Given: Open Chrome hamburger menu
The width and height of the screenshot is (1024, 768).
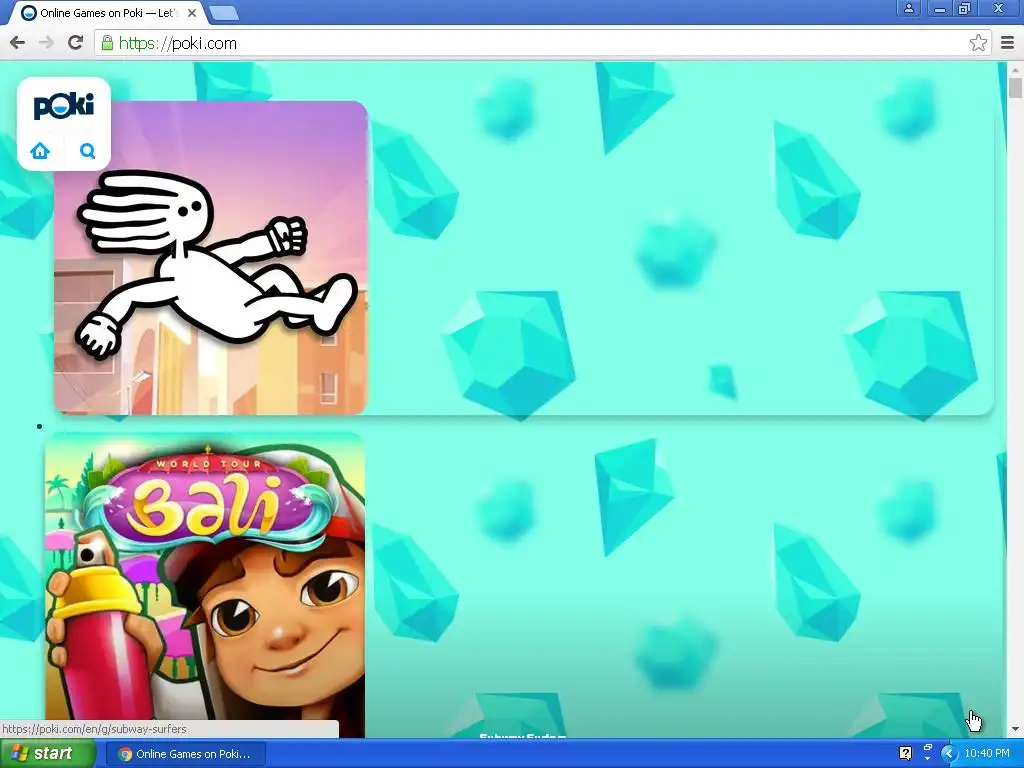Looking at the screenshot, I should (x=1008, y=43).
